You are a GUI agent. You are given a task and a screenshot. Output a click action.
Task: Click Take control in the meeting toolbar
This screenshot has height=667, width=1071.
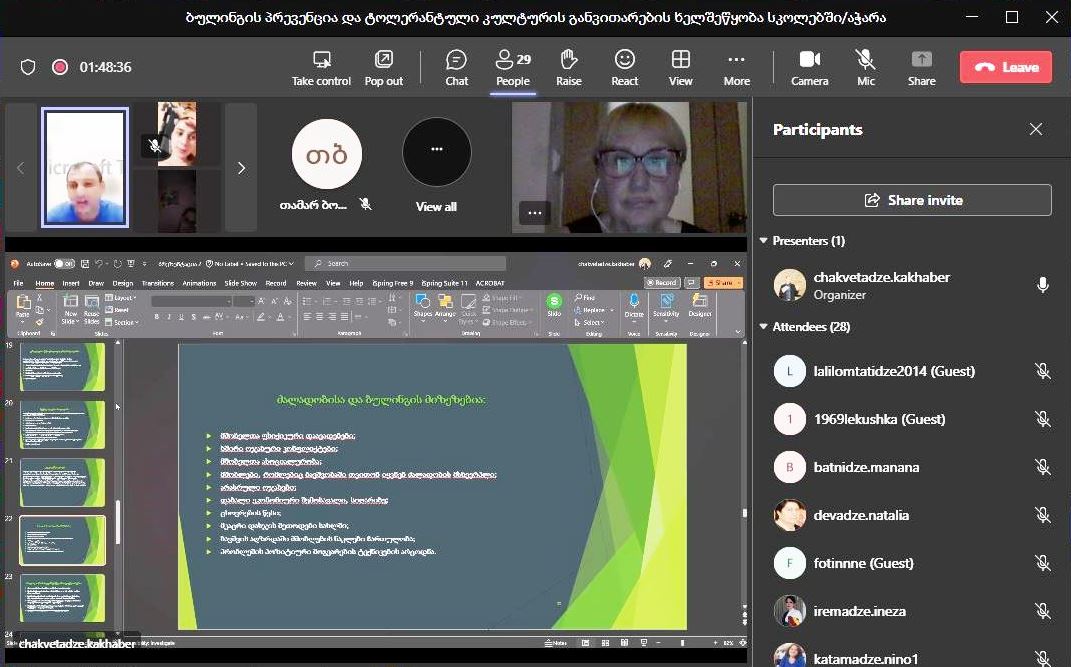pos(321,68)
